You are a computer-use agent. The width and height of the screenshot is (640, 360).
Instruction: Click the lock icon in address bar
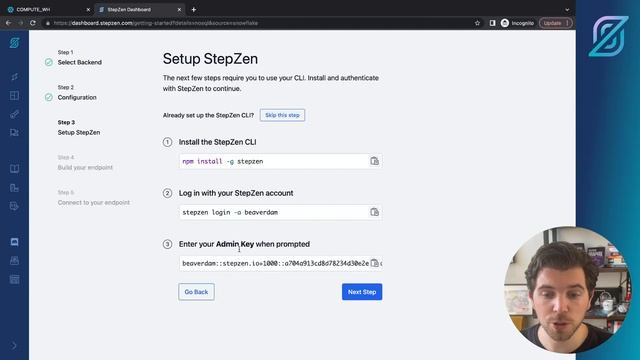[x=48, y=23]
